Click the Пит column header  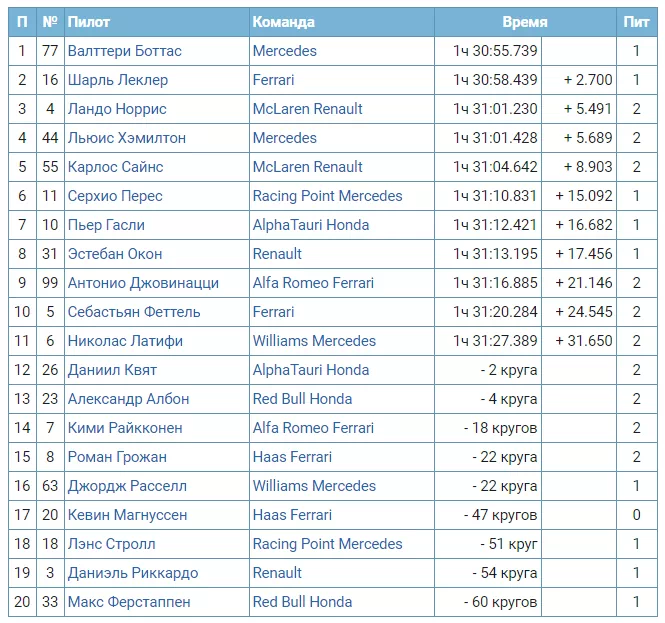click(x=637, y=22)
